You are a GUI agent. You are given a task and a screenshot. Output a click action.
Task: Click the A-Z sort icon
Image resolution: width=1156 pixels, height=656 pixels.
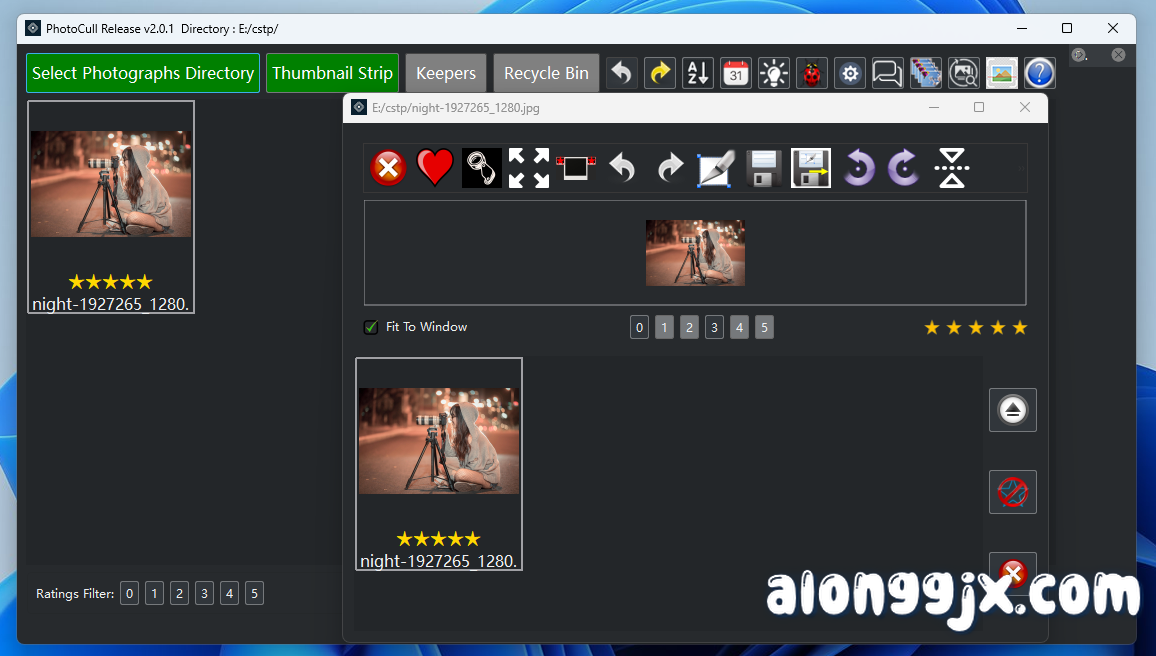click(x=698, y=73)
